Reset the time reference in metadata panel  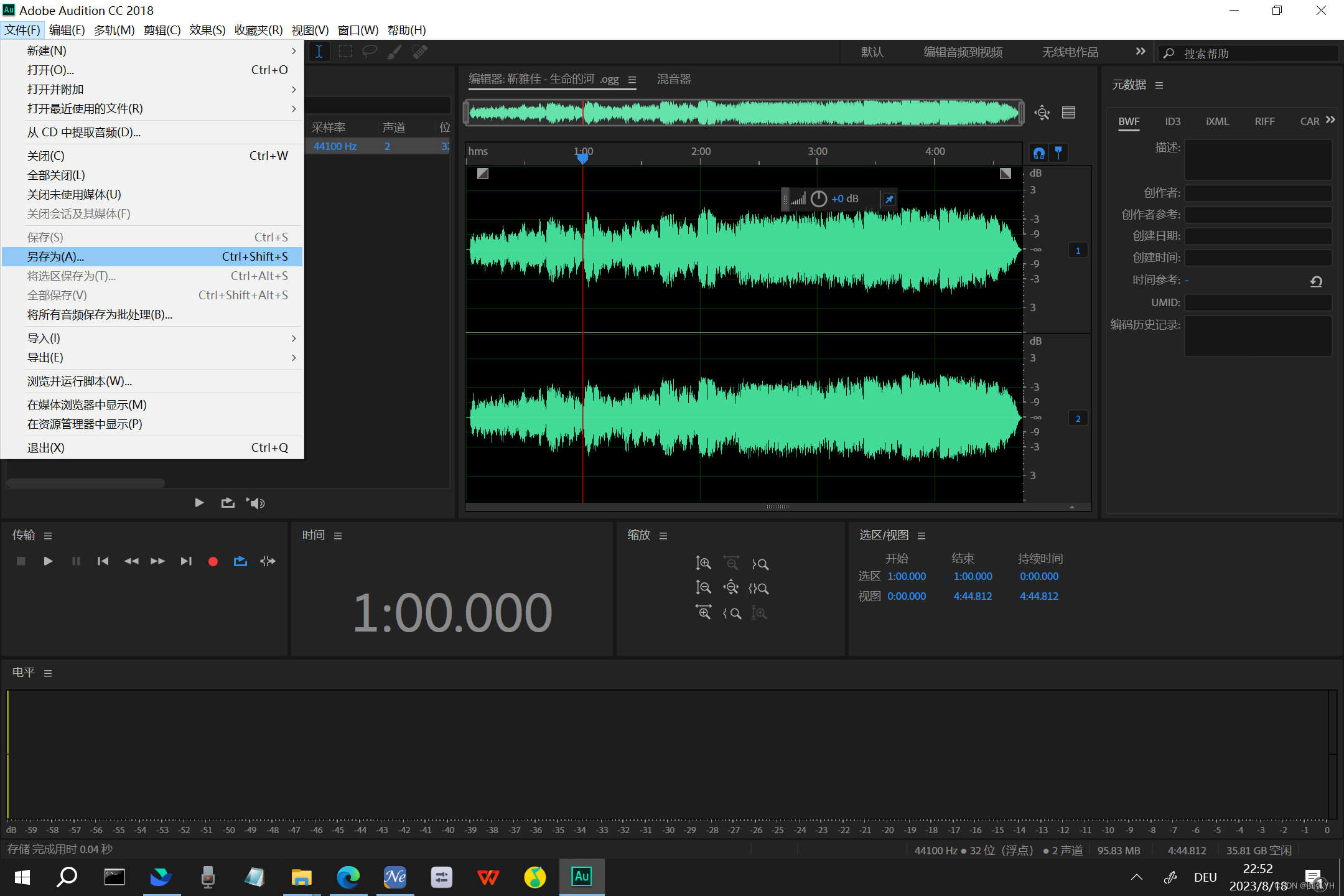tap(1315, 281)
